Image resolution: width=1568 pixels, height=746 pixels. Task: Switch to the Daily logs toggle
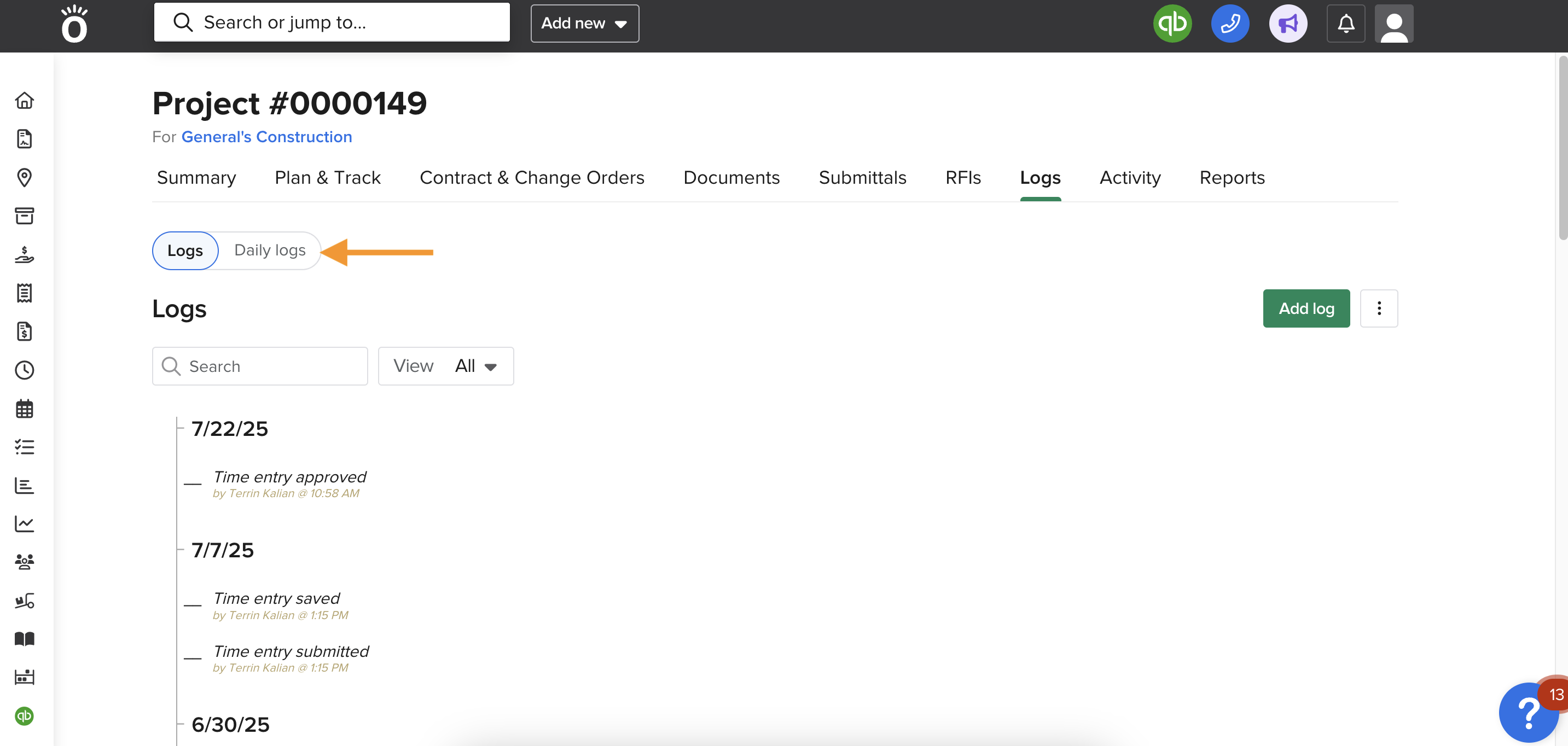[270, 250]
